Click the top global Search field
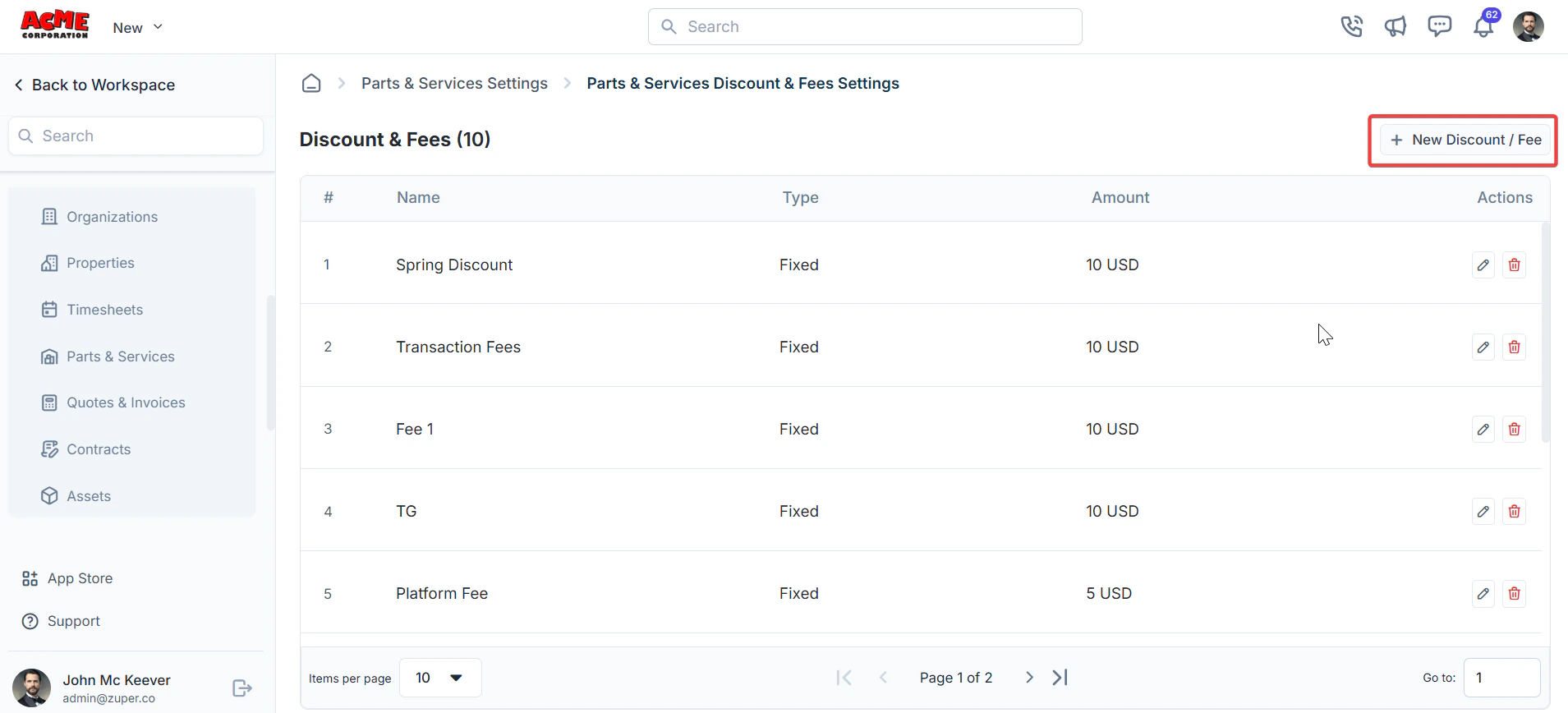This screenshot has height=713, width=1568. [865, 27]
